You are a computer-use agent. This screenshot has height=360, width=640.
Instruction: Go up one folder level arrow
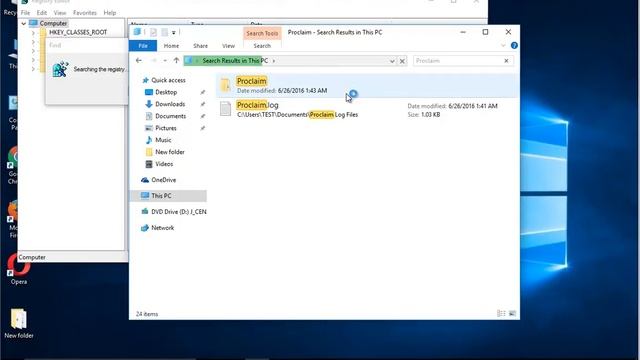tap(176, 60)
